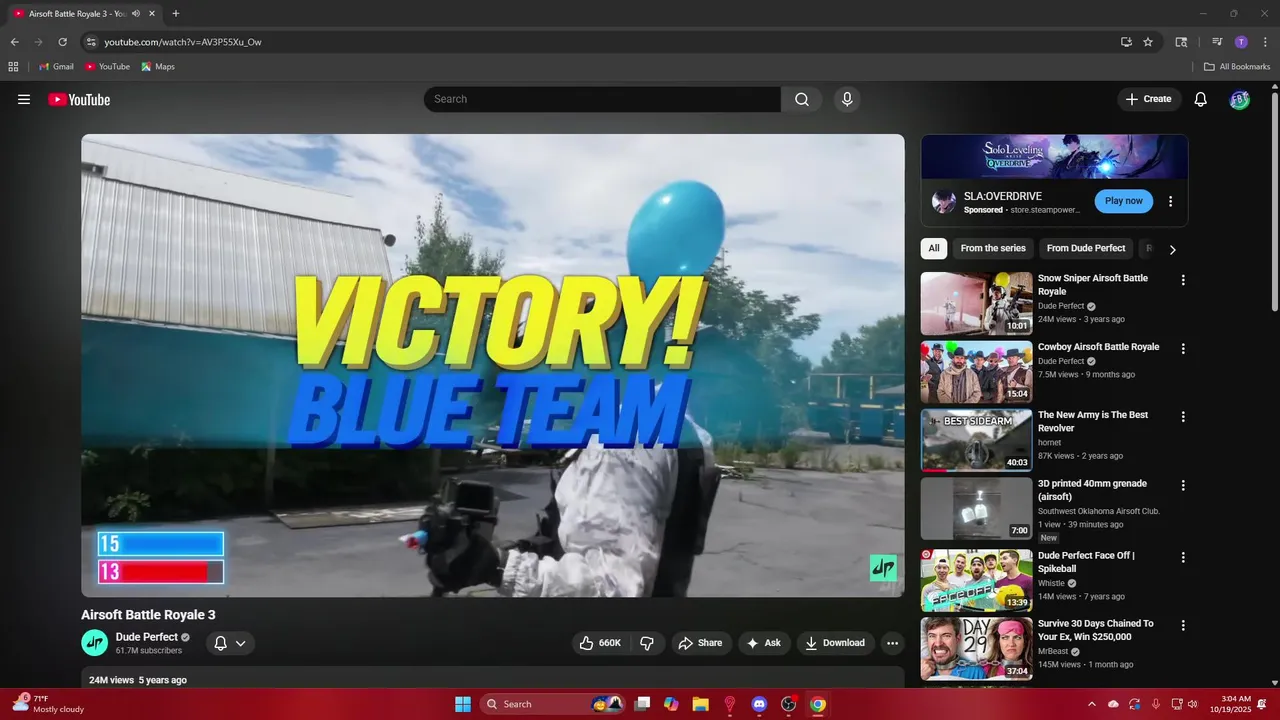Click the video player frame
The height and width of the screenshot is (720, 1280).
point(493,365)
